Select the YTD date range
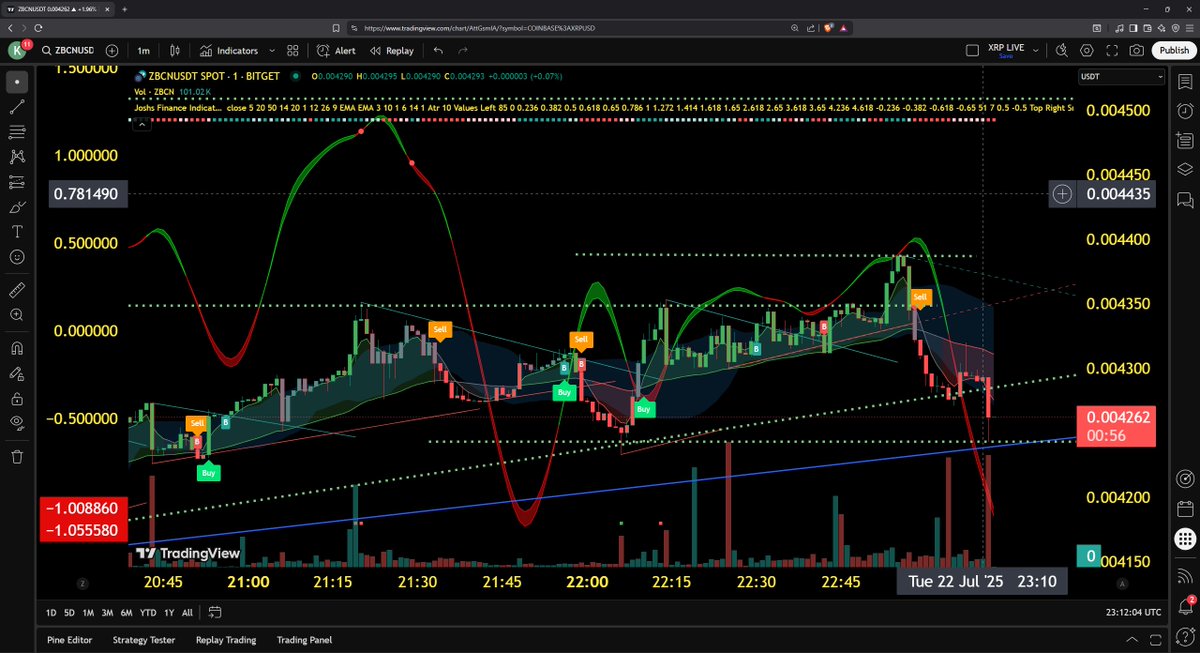Screen dimensions: 1200x653 (x=148, y=612)
